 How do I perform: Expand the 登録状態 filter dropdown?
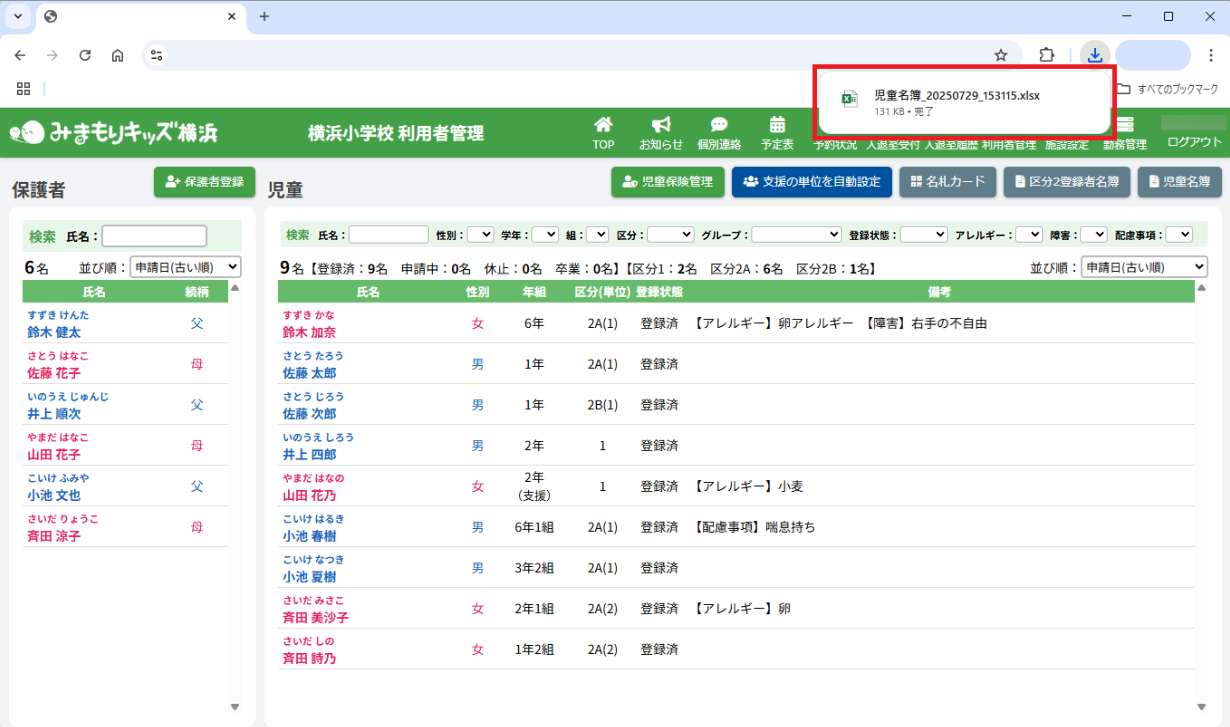(923, 234)
